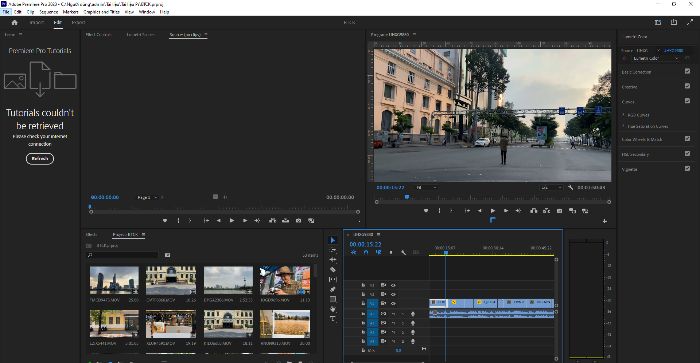Click the Home icon in top bar
The height and width of the screenshot is (363, 700).
click(x=14, y=22)
